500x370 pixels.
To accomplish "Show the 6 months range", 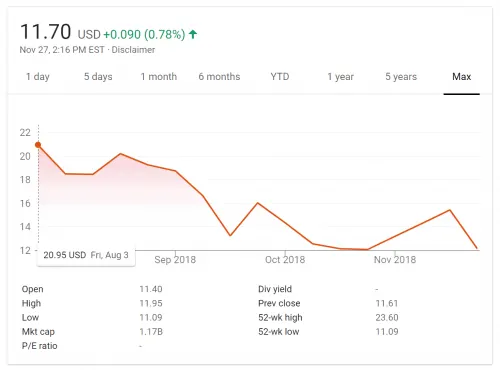I will pos(219,77).
